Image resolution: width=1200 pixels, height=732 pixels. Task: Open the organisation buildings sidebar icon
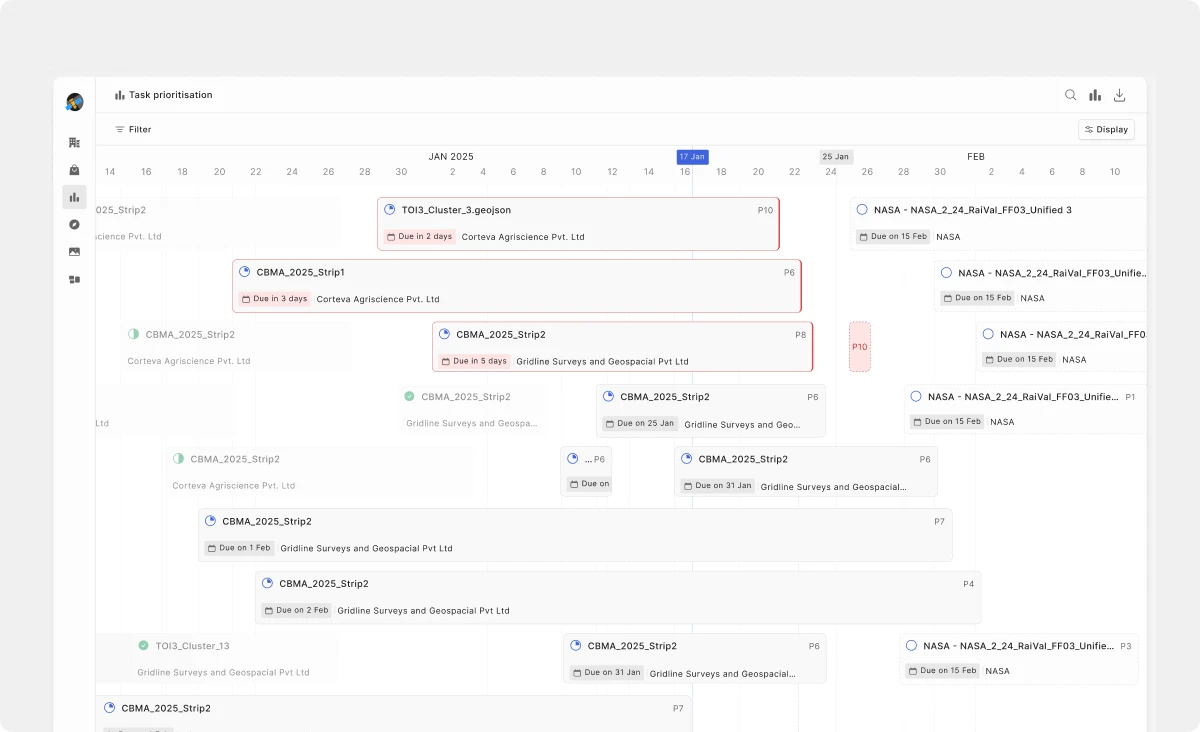(x=74, y=143)
